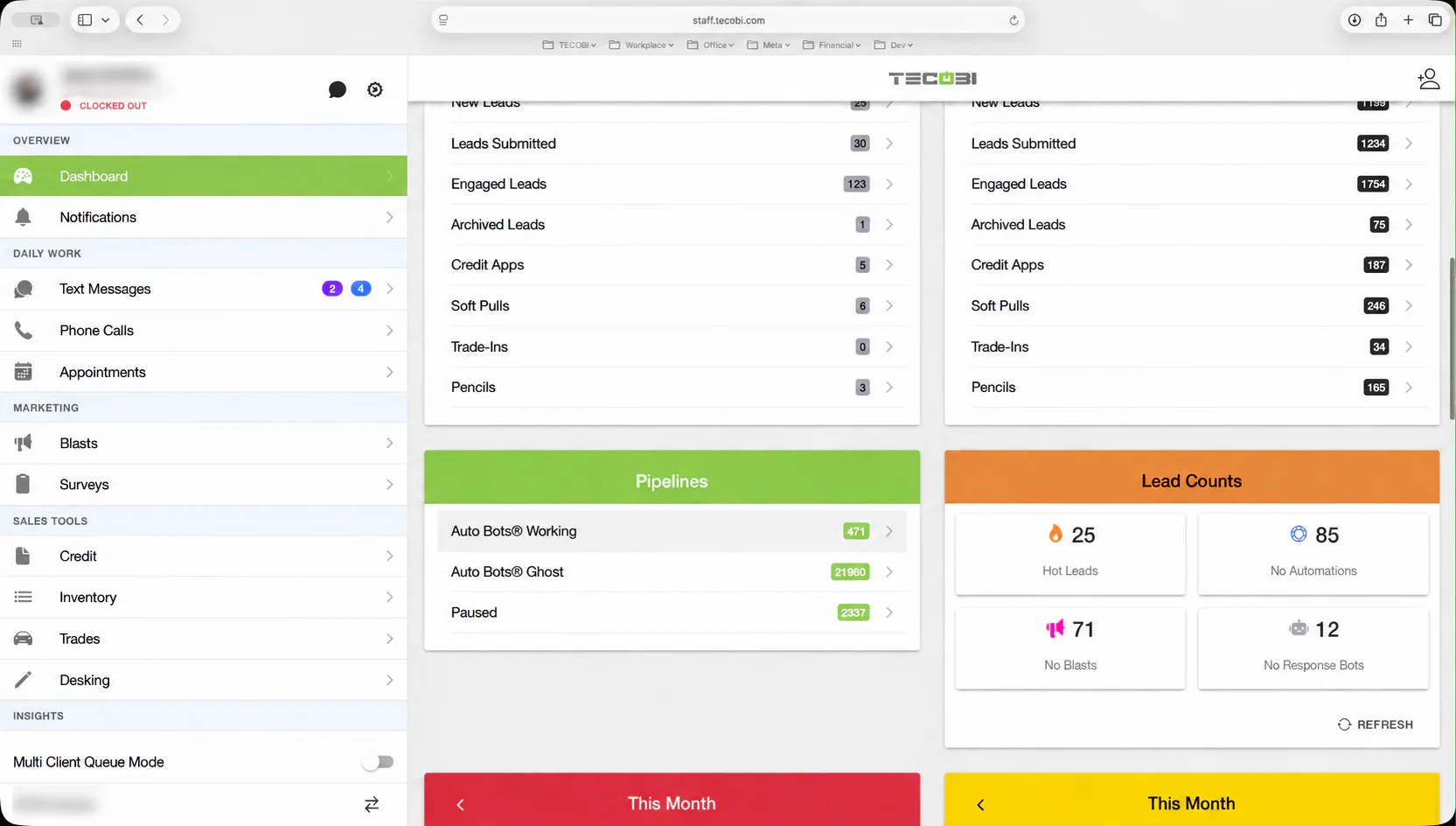Click the Inventory list icon
Viewport: 1456px width, 826px height.
(24, 597)
